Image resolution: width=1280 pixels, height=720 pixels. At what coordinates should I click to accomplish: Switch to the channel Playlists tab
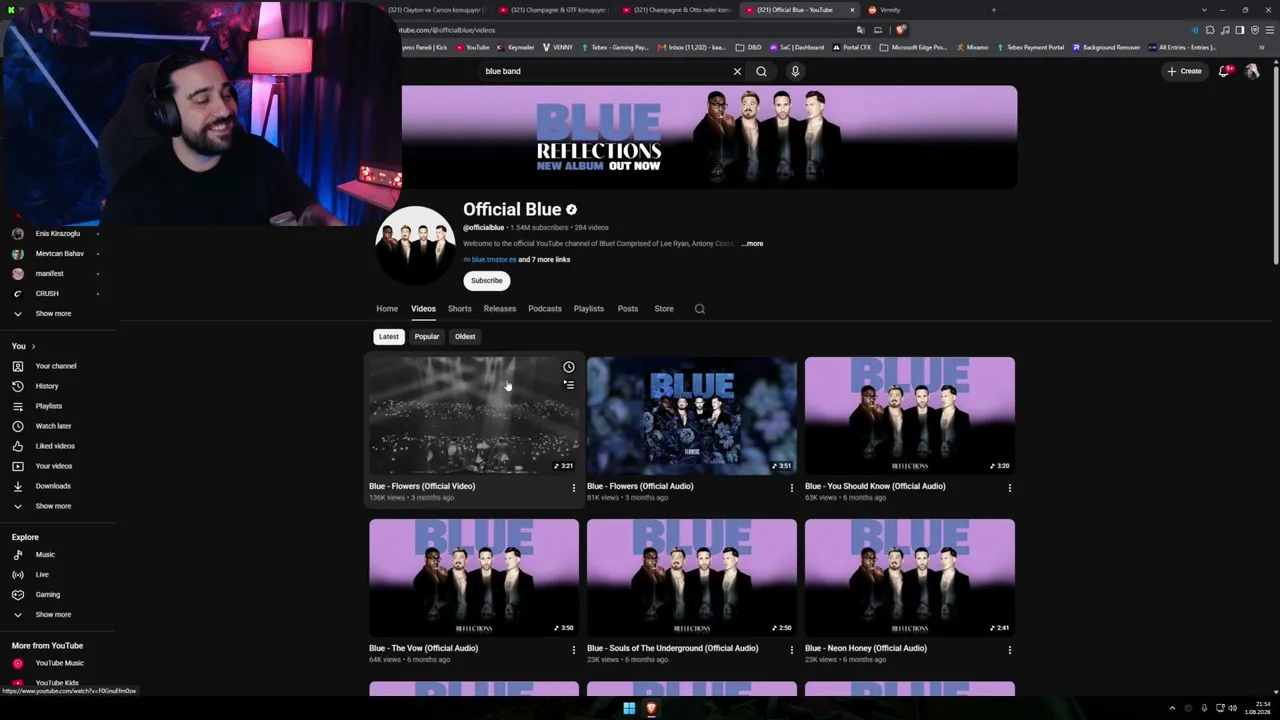pos(589,309)
